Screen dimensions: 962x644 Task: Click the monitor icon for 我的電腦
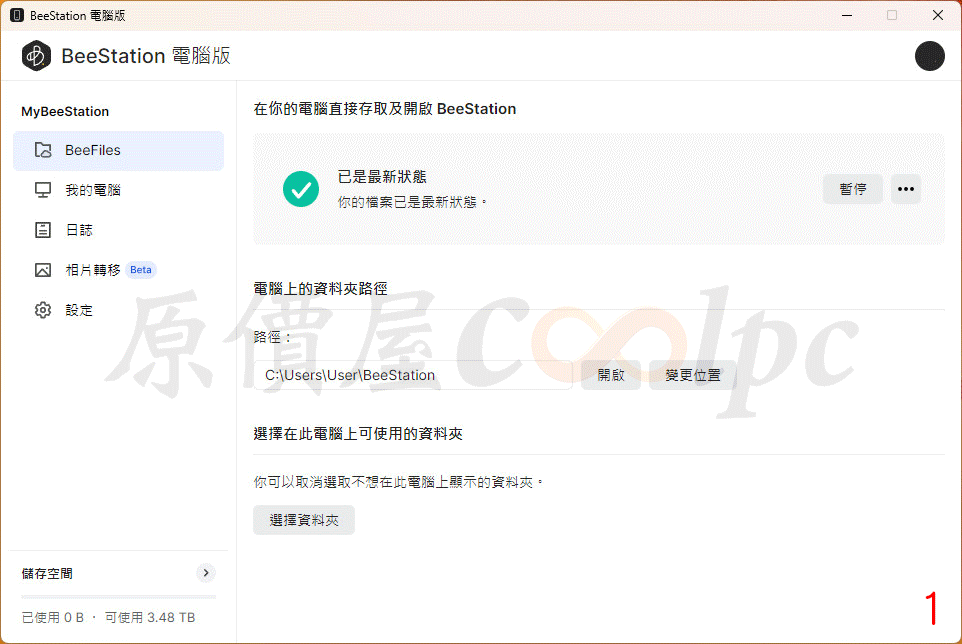(43, 190)
